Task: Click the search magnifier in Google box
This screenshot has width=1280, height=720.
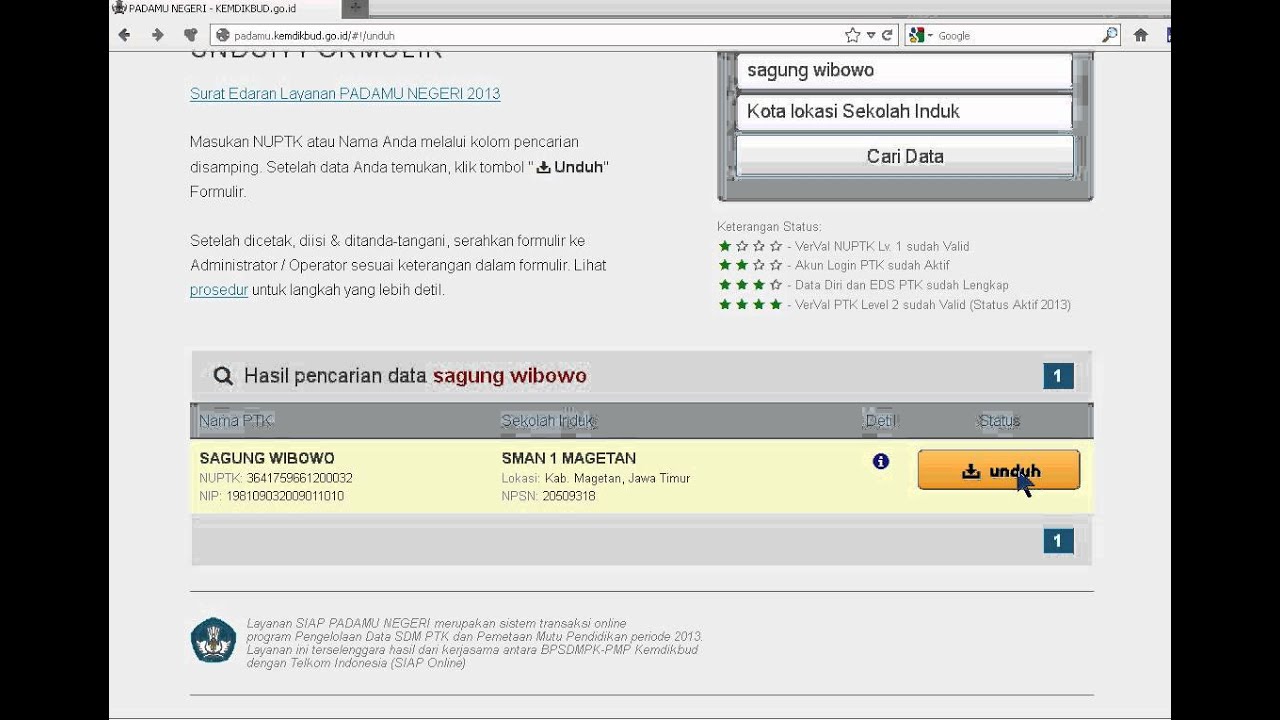Action: [x=1110, y=35]
